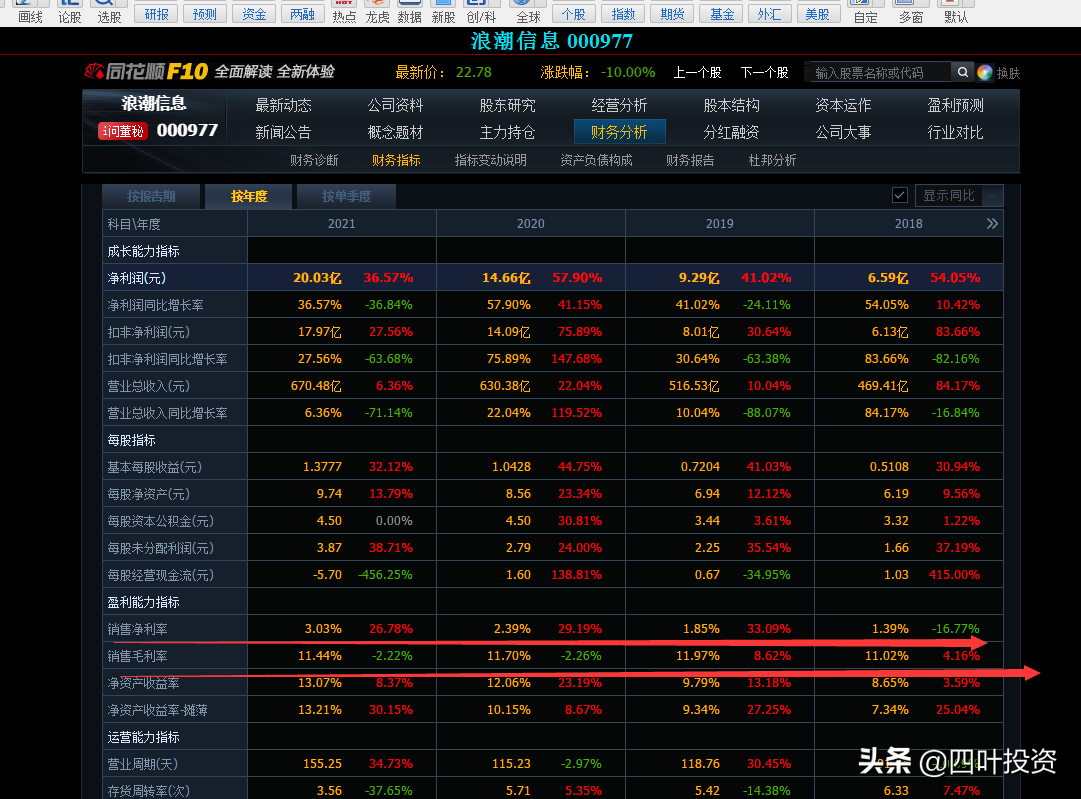The width and height of the screenshot is (1081, 799).
Task: Click the 资金 toolbar button
Action: 254,14
